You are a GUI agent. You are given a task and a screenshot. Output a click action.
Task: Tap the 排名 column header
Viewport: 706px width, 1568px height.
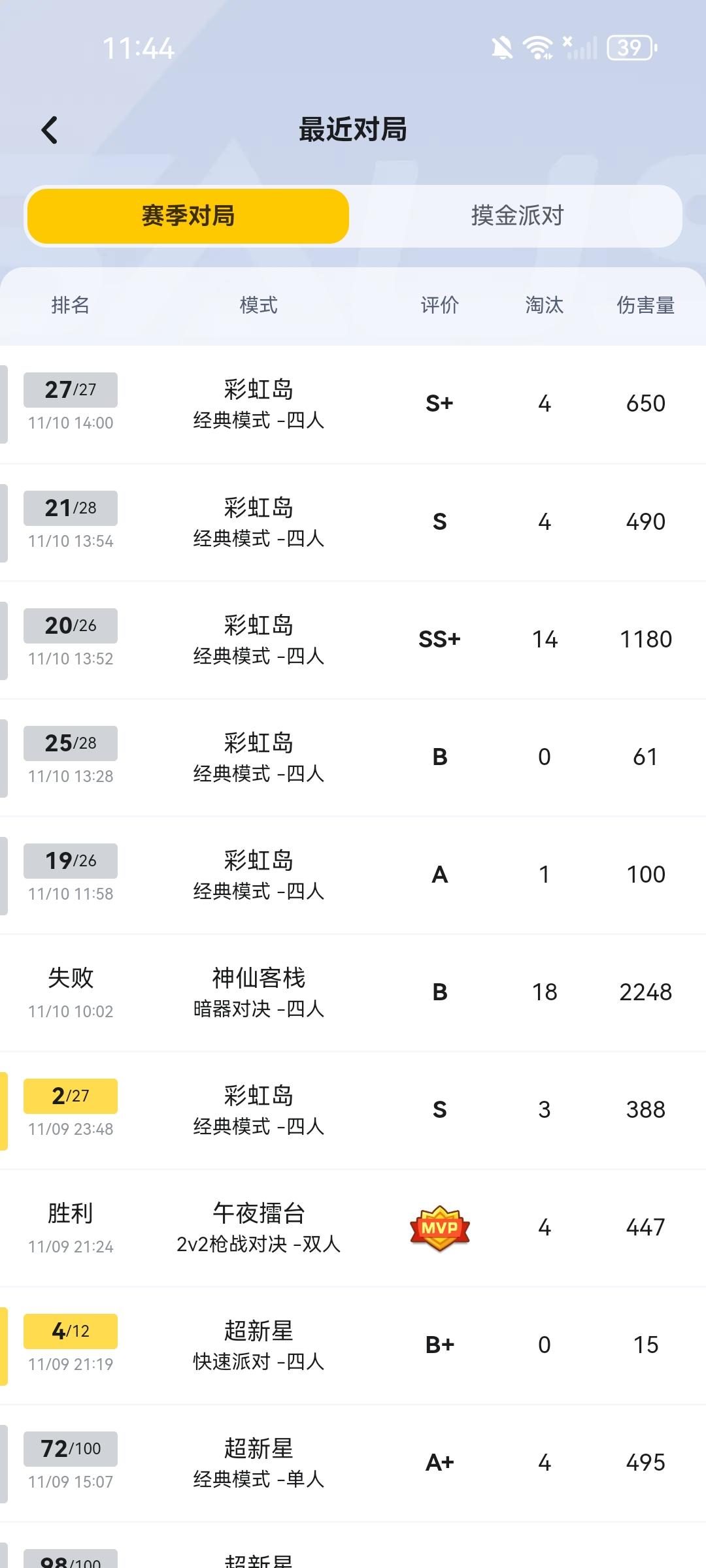(x=71, y=305)
